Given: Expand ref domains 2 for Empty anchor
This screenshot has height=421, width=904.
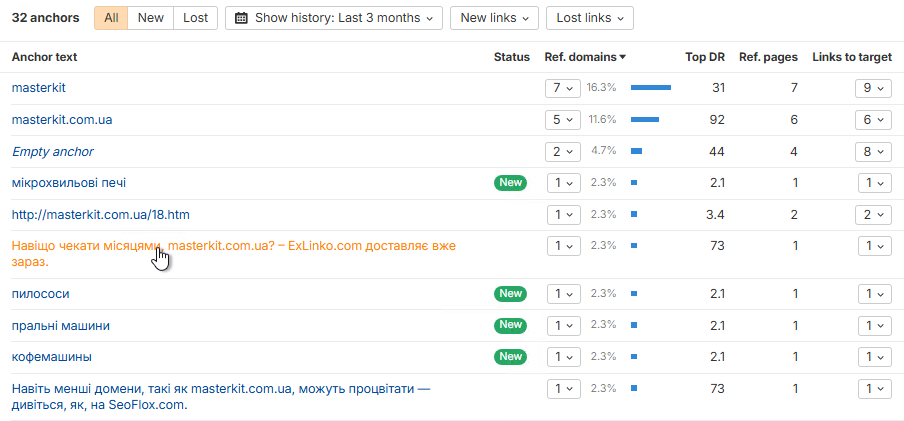Looking at the screenshot, I should [x=563, y=152].
